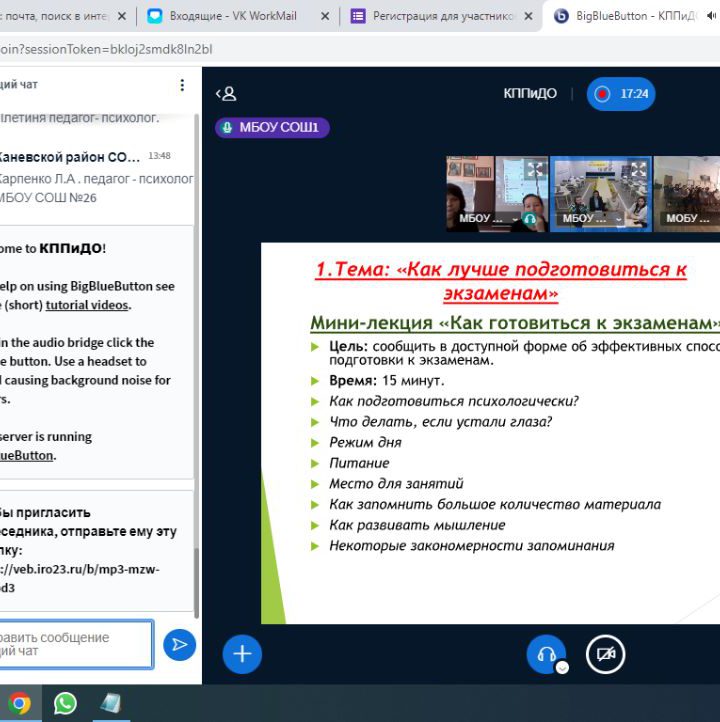Open the blue plus actions button
The image size is (720, 722).
(242, 654)
